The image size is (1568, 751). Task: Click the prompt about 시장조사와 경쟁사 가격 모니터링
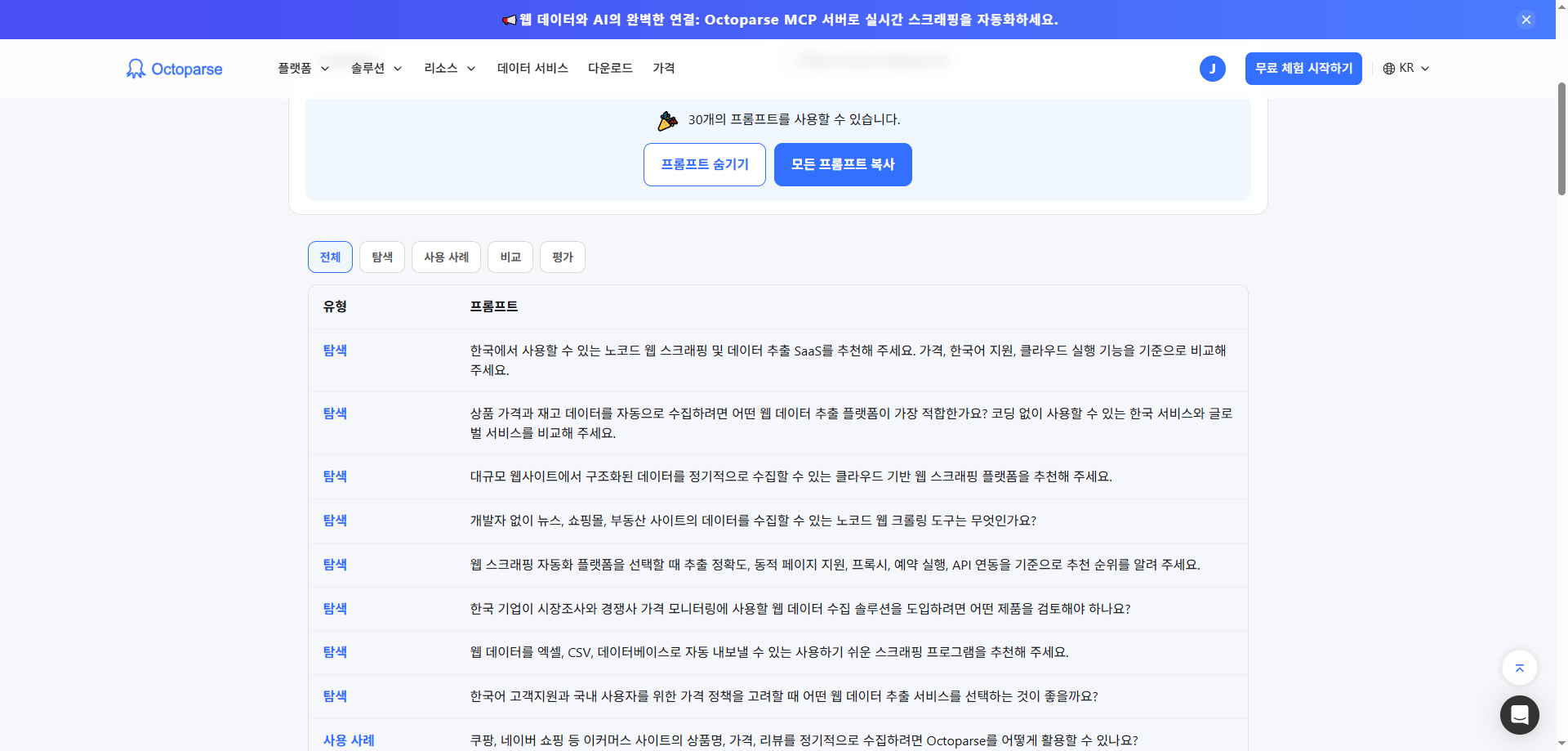(x=800, y=609)
